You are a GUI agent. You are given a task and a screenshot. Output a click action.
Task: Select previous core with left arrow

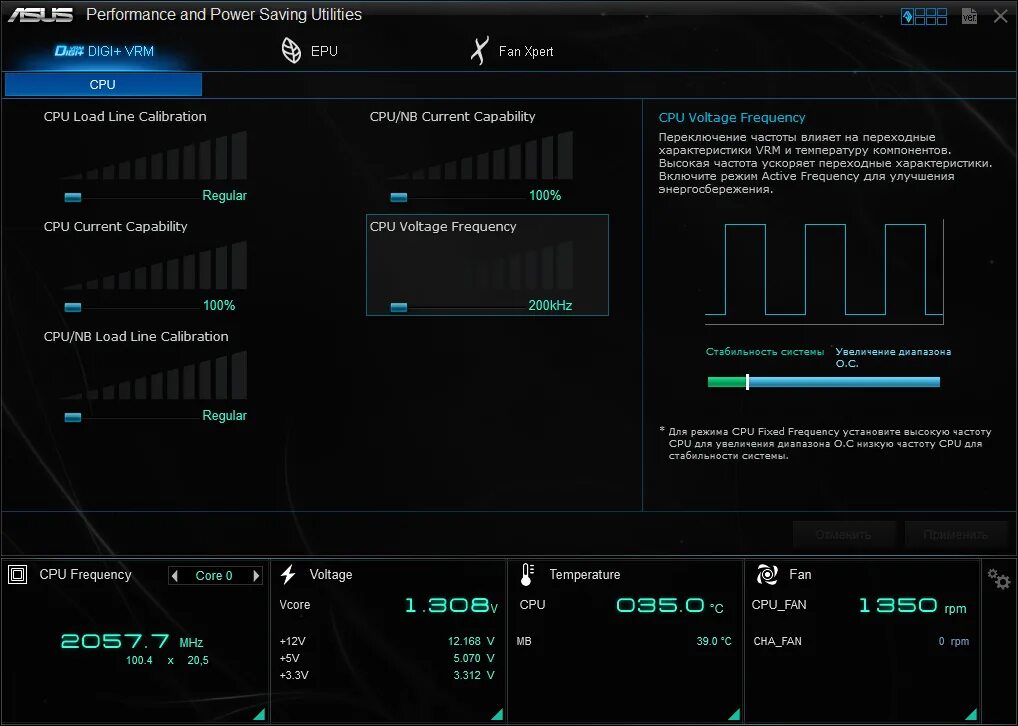(x=174, y=575)
